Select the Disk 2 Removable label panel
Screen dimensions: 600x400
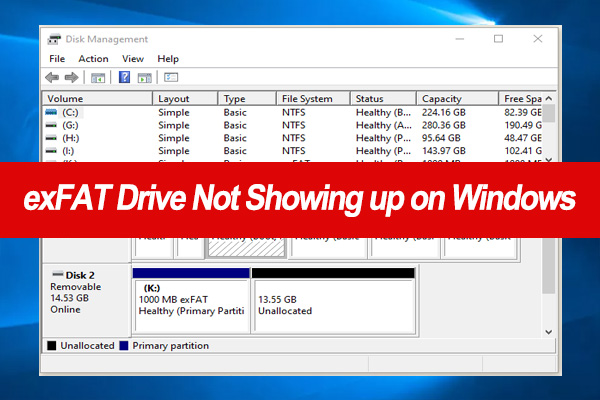coord(87,300)
